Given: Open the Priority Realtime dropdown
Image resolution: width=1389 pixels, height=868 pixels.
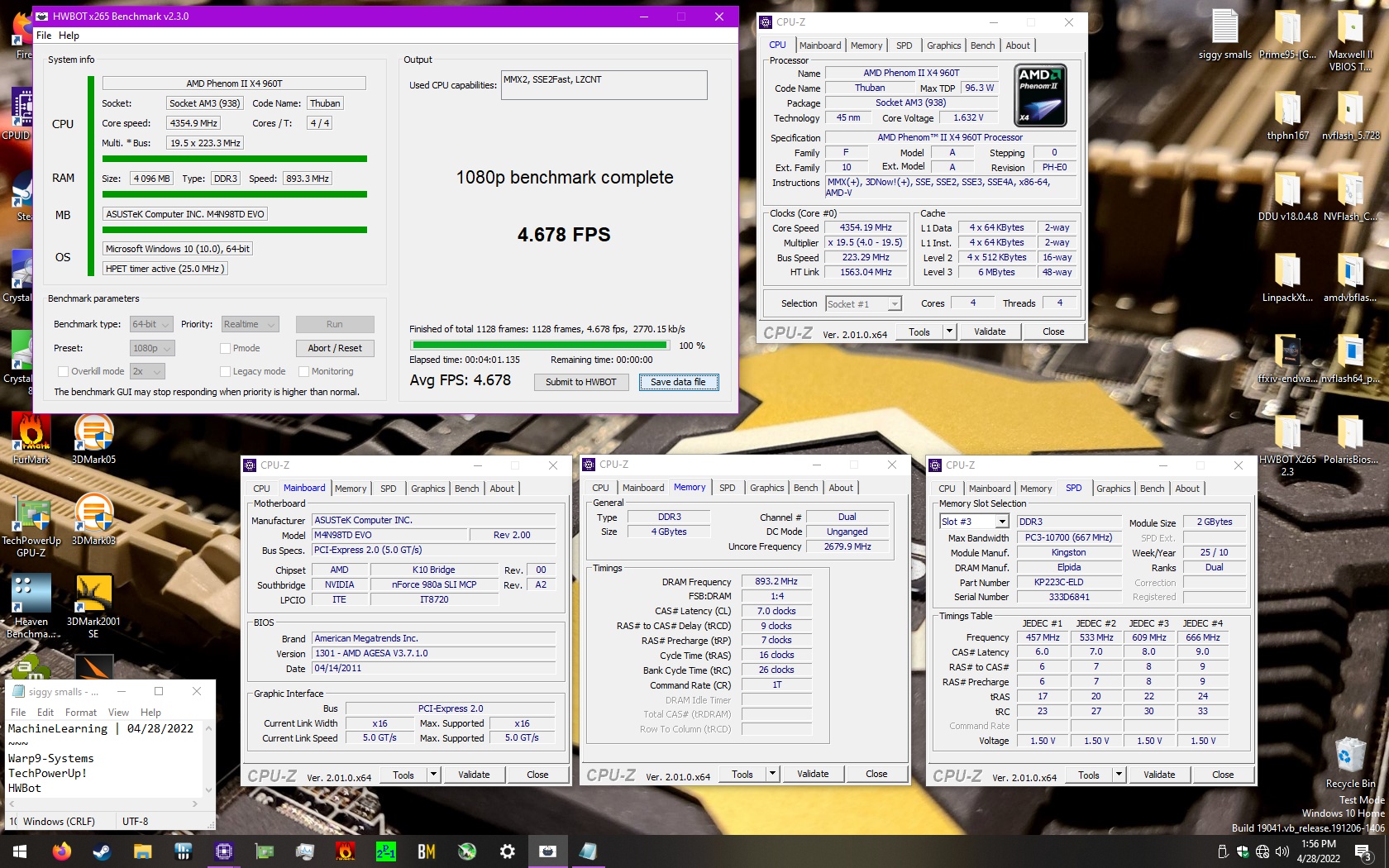Looking at the screenshot, I should click(249, 324).
